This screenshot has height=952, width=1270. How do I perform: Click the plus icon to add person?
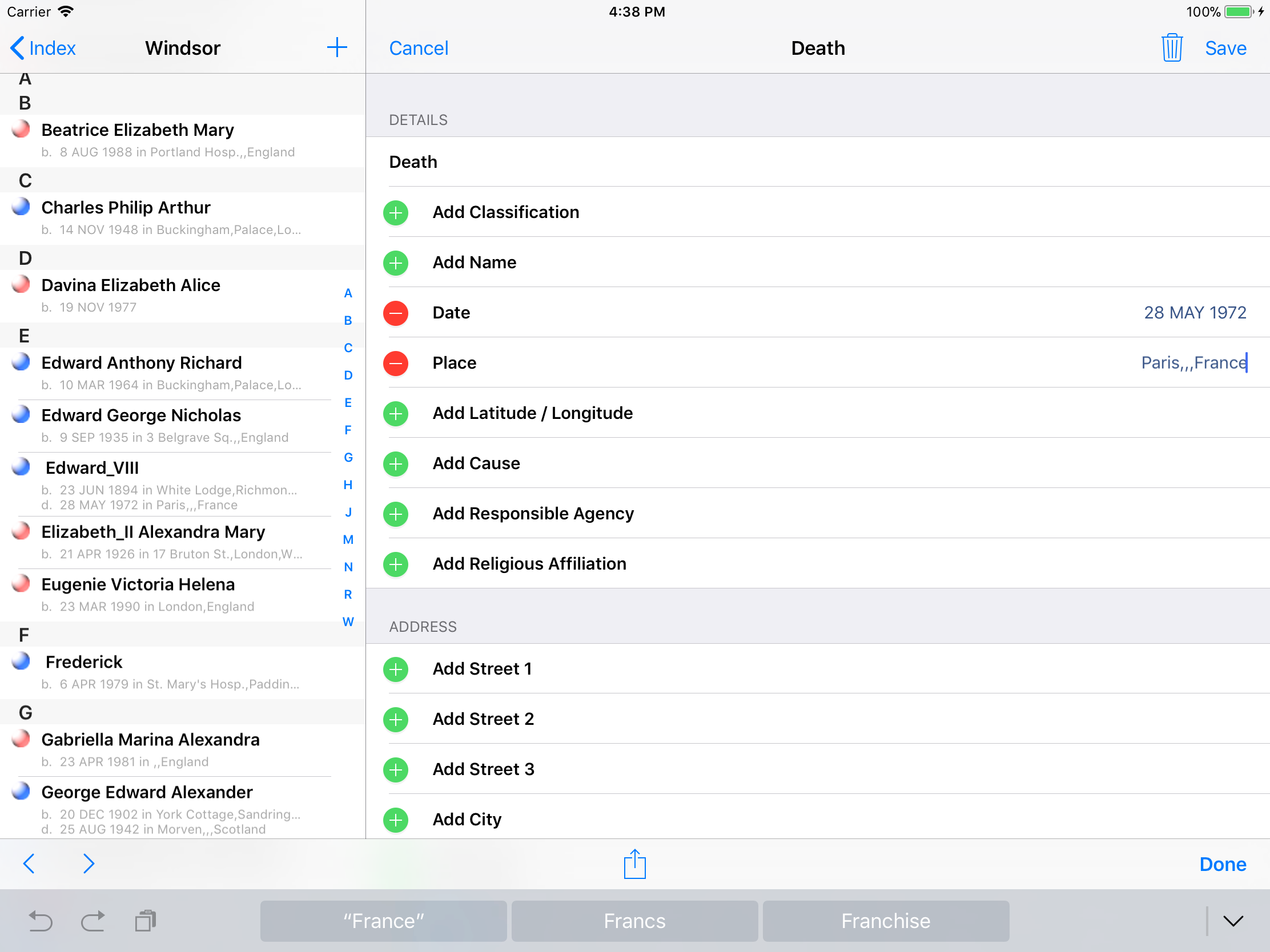337,47
